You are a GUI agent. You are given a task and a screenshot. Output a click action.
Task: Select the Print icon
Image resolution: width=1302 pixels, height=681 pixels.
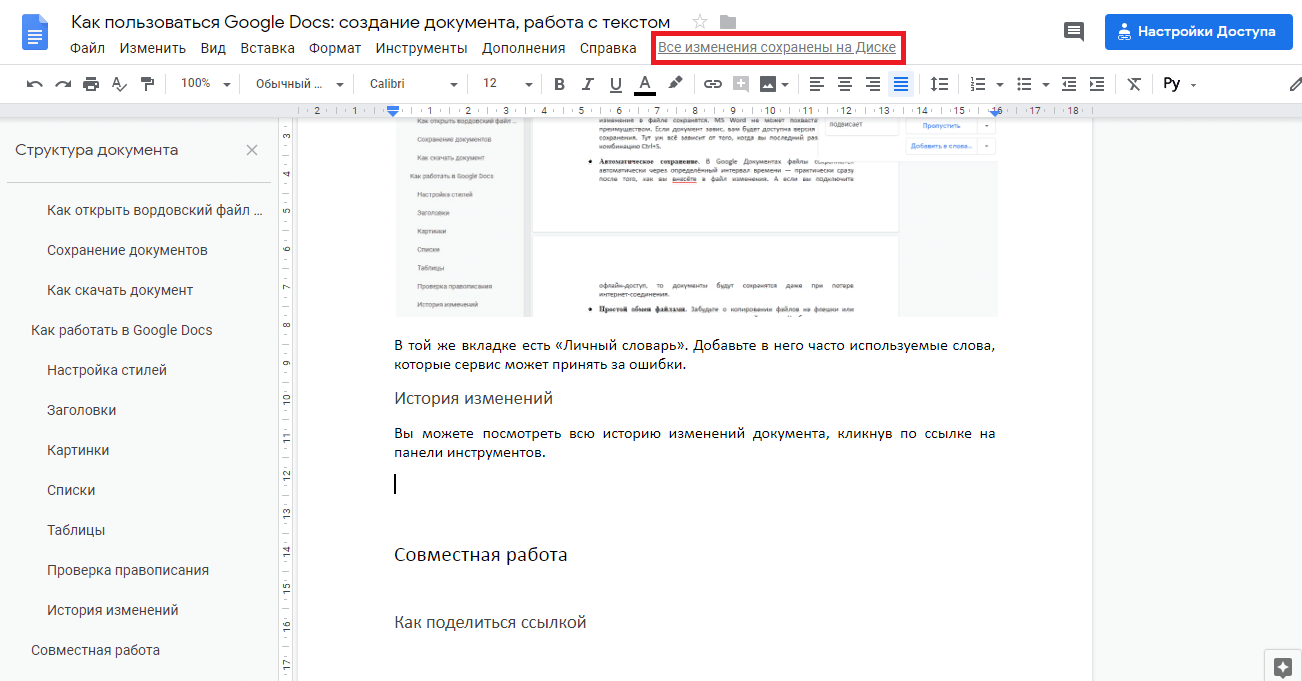(89, 84)
